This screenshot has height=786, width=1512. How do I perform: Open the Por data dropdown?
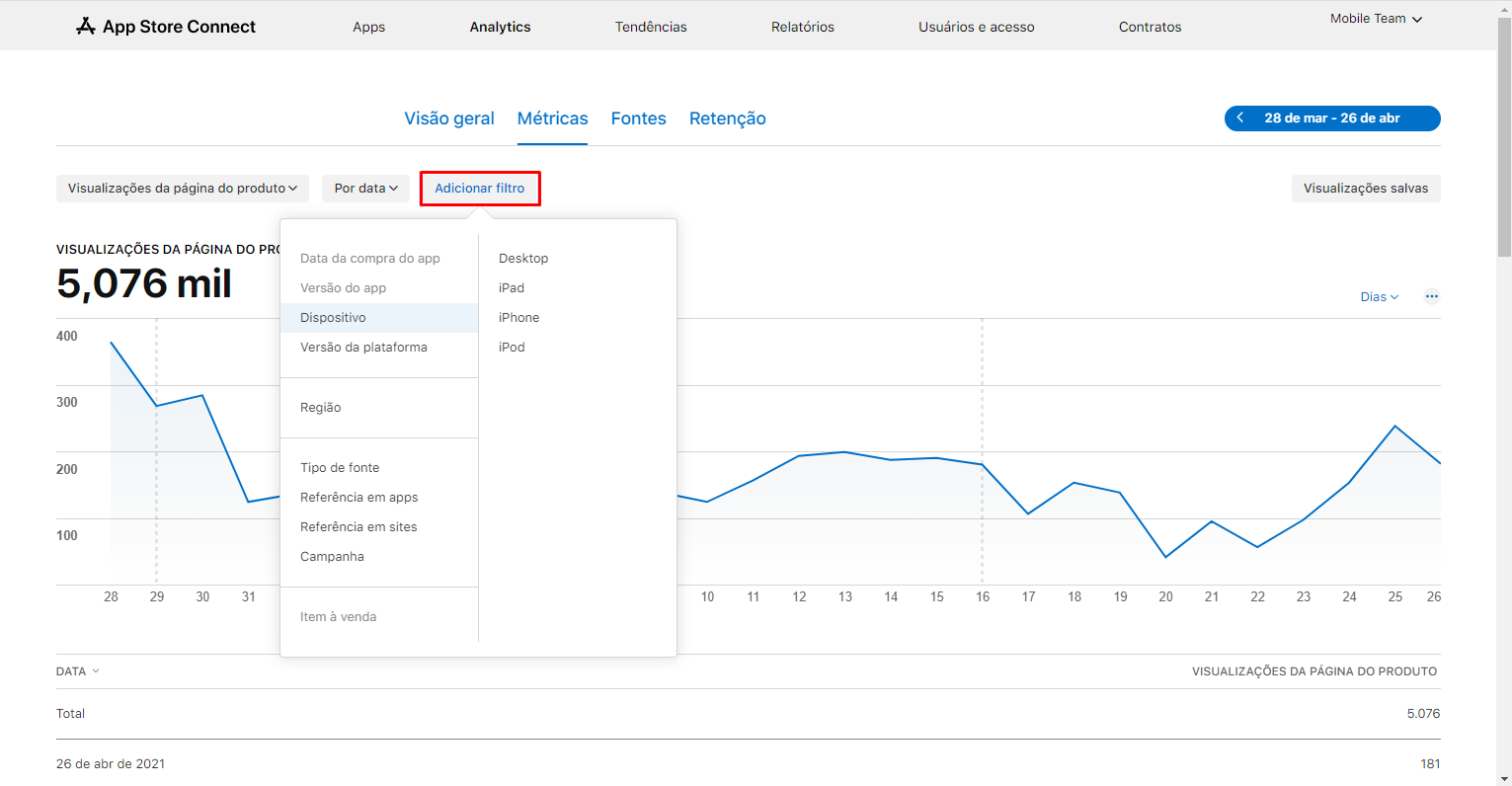pyautogui.click(x=365, y=189)
